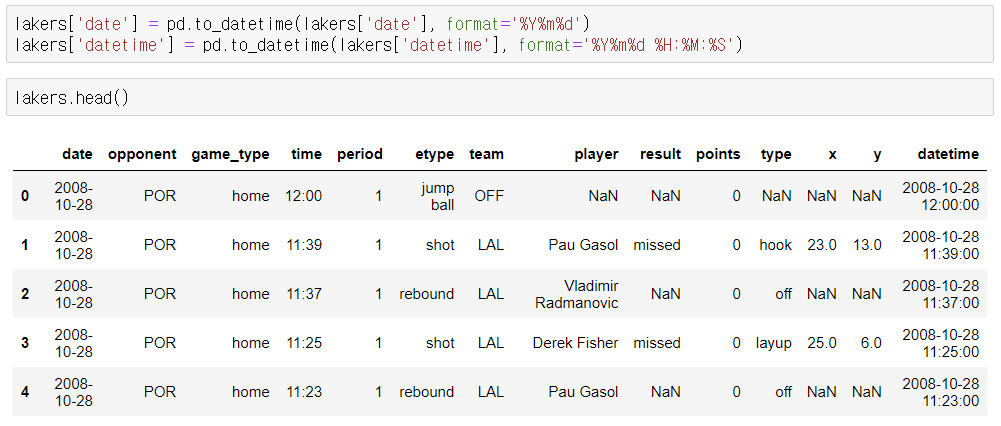The height and width of the screenshot is (426, 1001).
Task: Click 'Vladimir Radmanovic' player cell
Action: [x=576, y=294]
